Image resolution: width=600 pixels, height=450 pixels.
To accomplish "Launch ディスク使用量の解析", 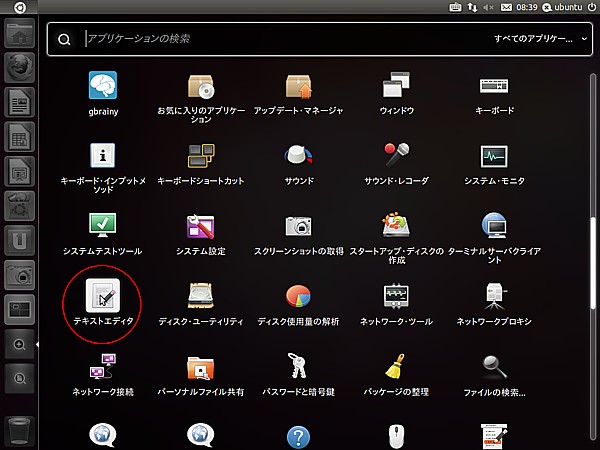I will coord(298,304).
